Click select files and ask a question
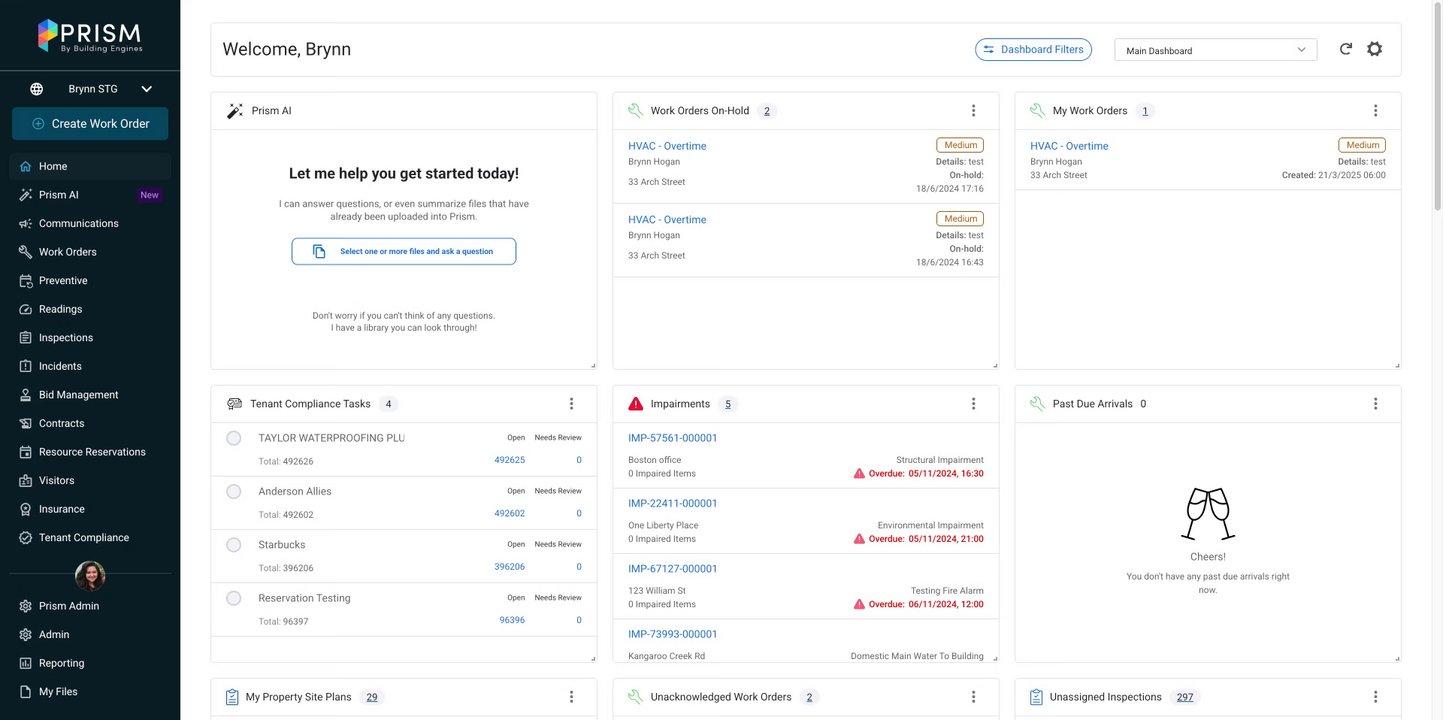This screenshot has width=1443, height=720. pos(404,252)
